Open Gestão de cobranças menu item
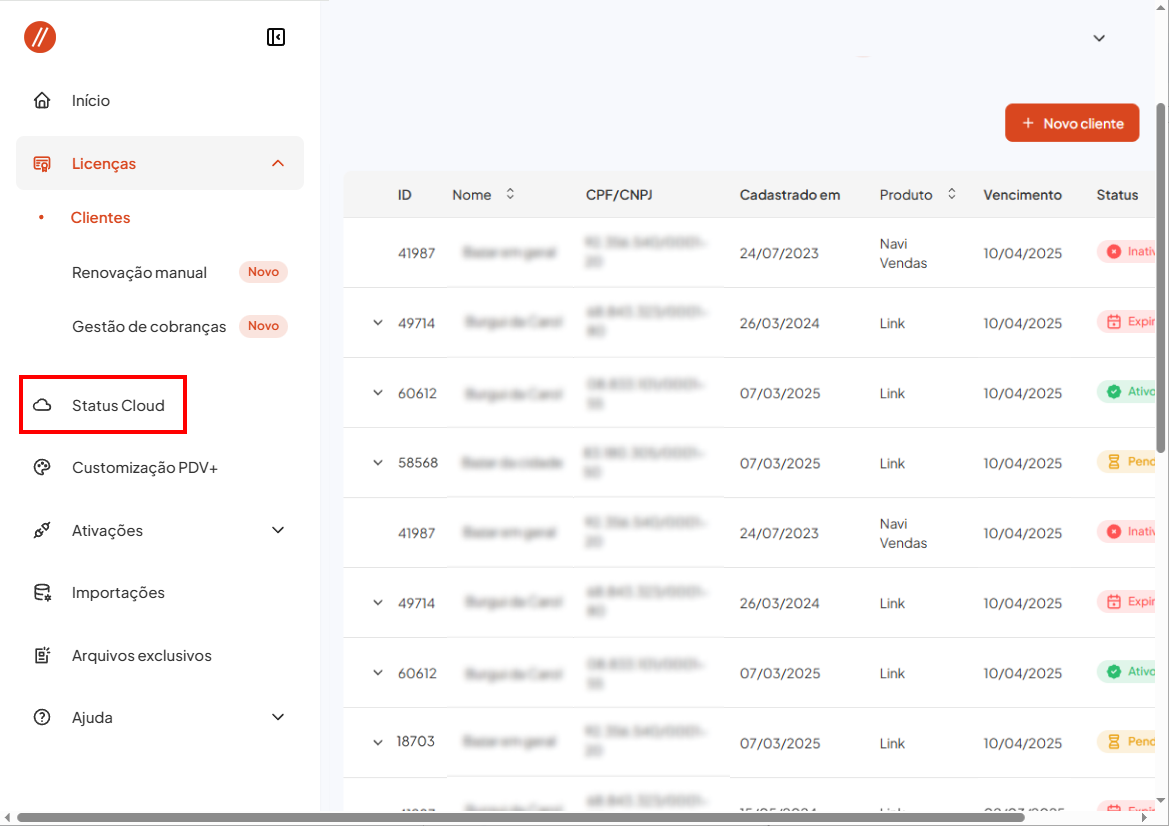Viewport: 1169px width, 826px height. (x=149, y=327)
